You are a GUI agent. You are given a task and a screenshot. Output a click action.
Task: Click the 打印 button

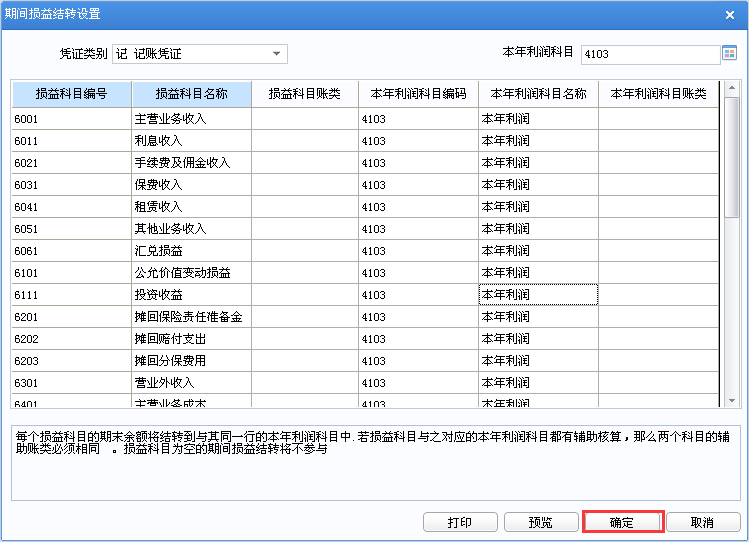tap(460, 522)
